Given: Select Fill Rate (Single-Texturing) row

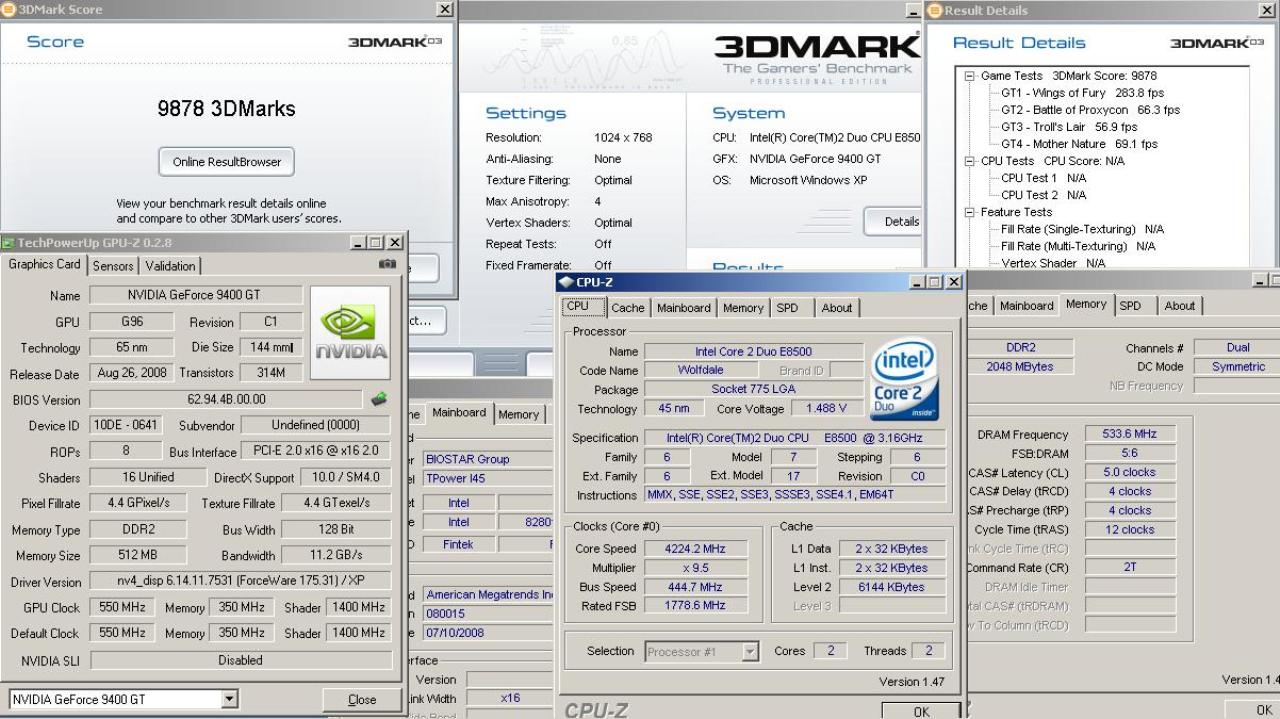Looking at the screenshot, I should (1082, 229).
